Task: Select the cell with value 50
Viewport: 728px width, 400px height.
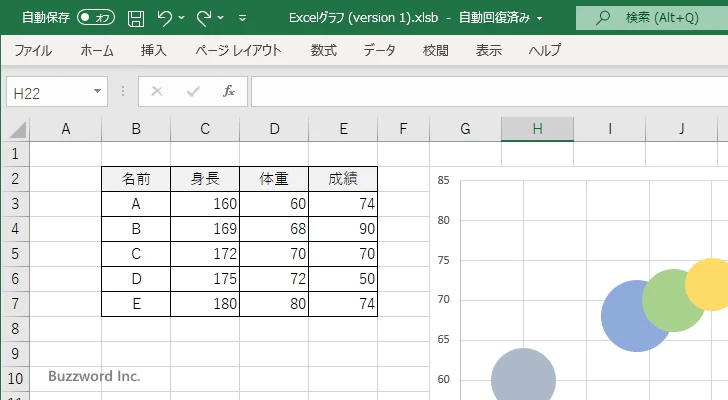Action: (x=343, y=279)
